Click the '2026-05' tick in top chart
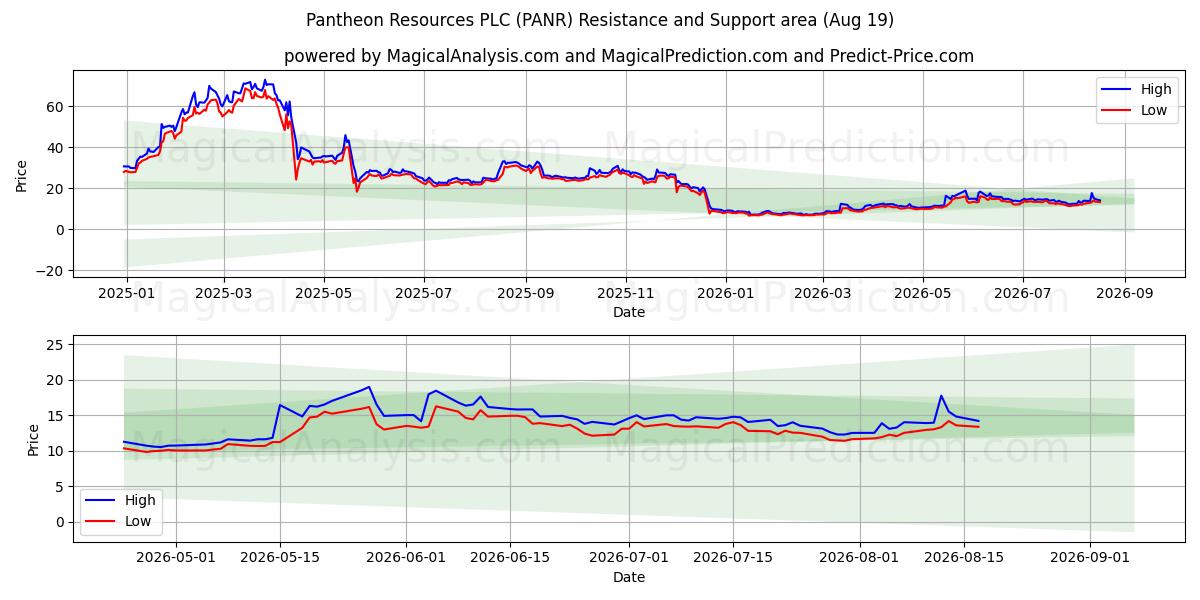Screen dimensions: 1200x600 (923, 295)
